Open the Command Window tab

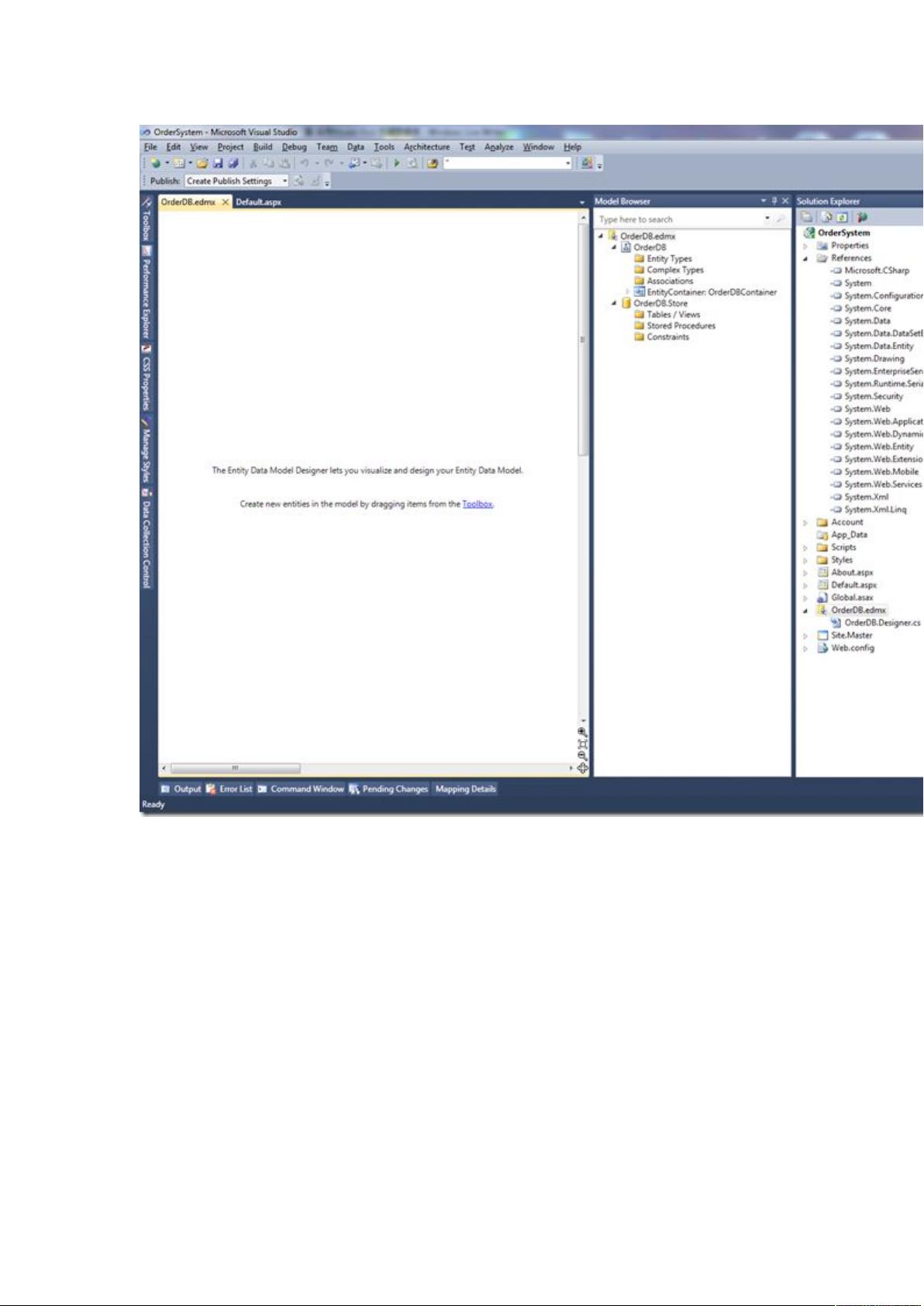(x=301, y=789)
